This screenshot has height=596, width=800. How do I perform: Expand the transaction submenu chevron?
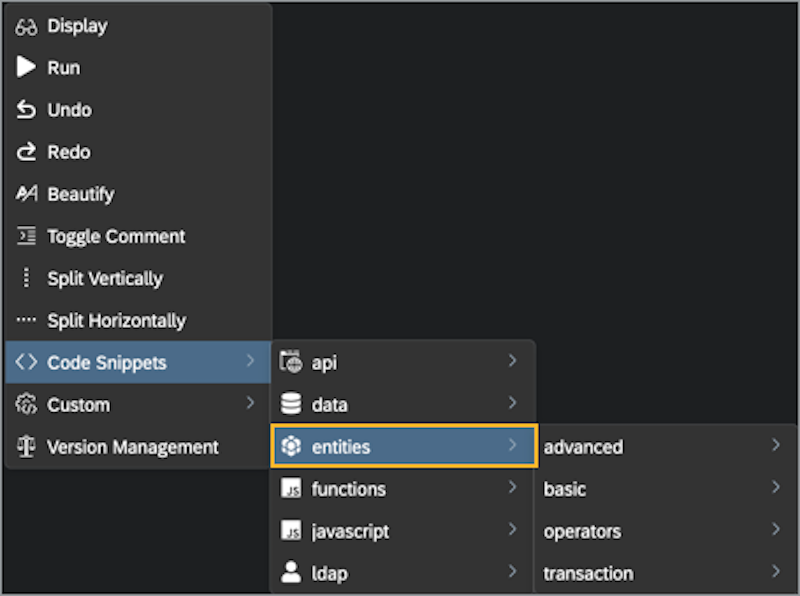coord(776,572)
